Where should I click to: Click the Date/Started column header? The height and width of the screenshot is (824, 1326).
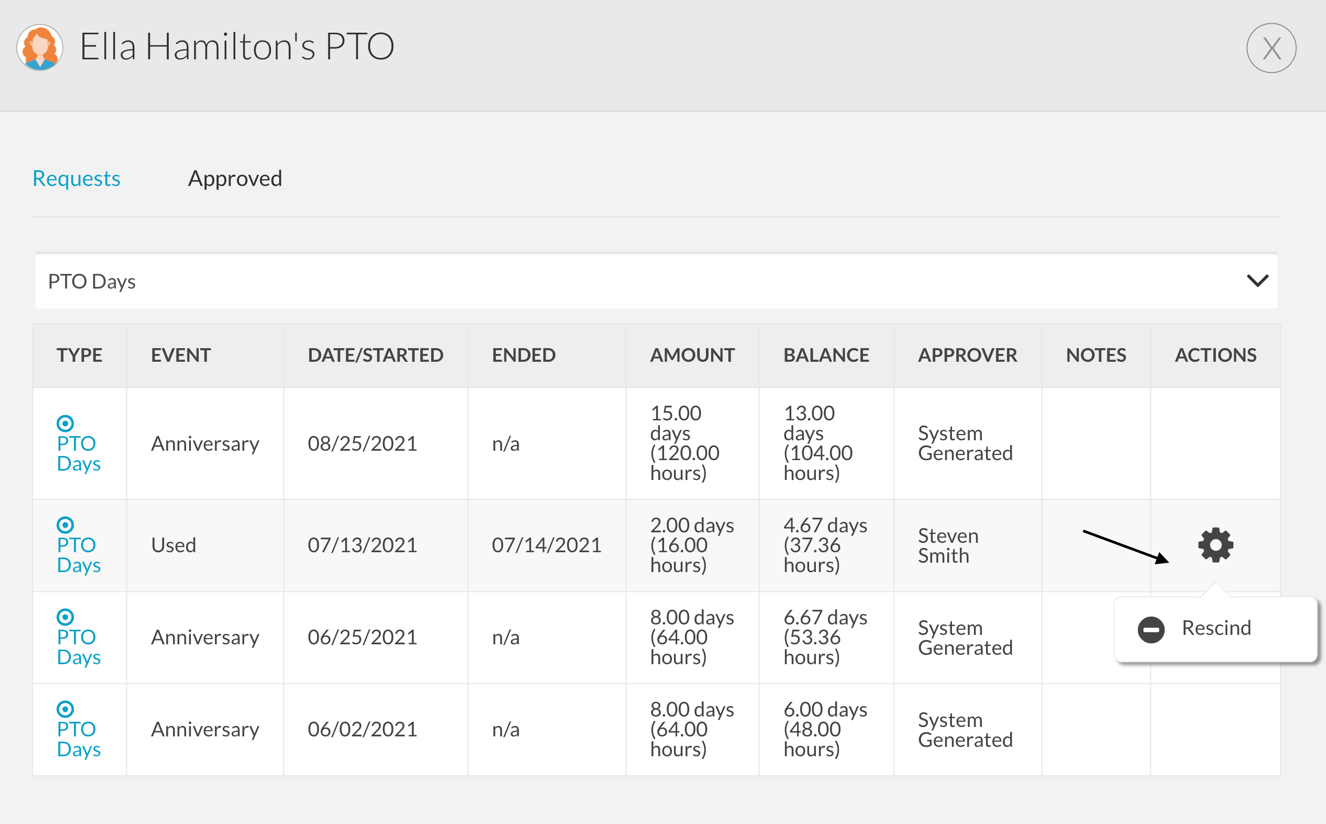click(x=375, y=355)
